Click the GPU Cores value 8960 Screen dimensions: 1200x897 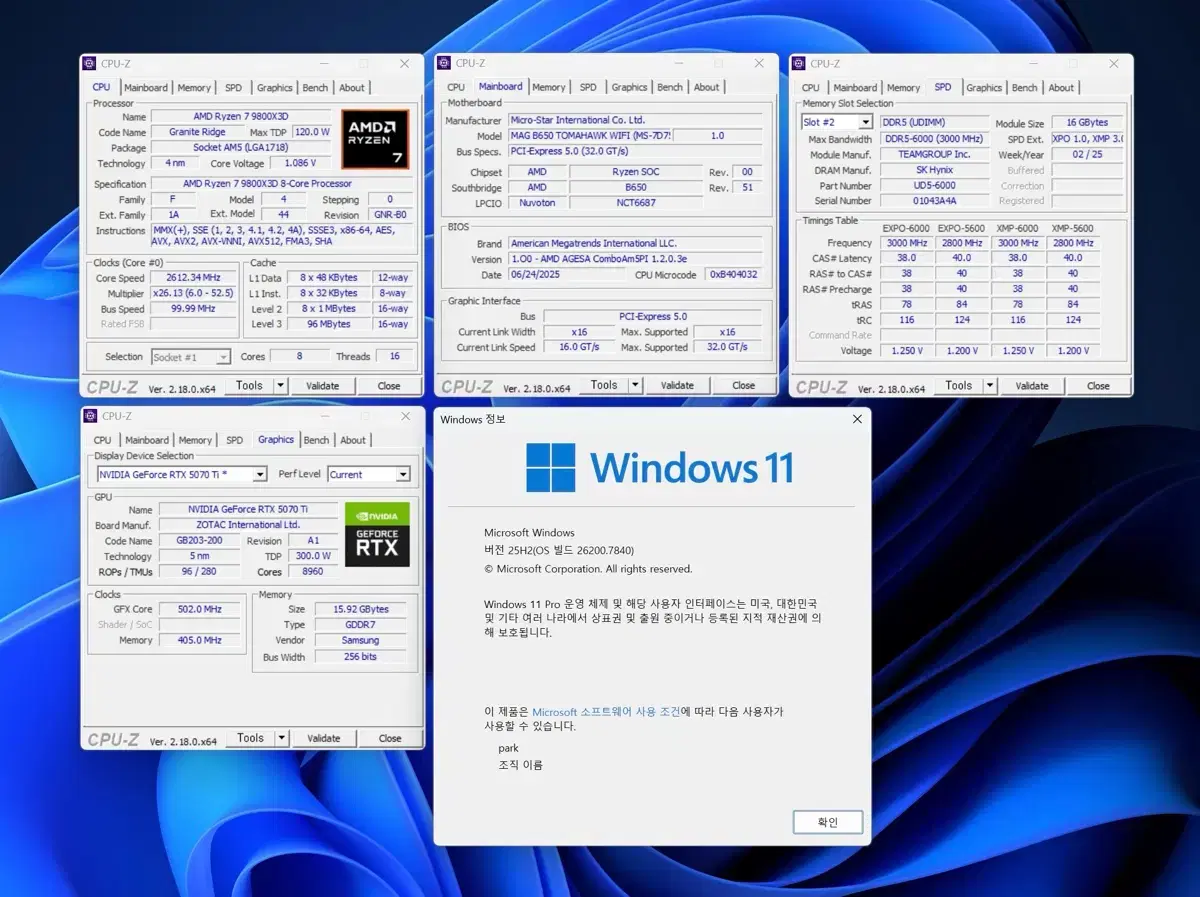[x=312, y=572]
